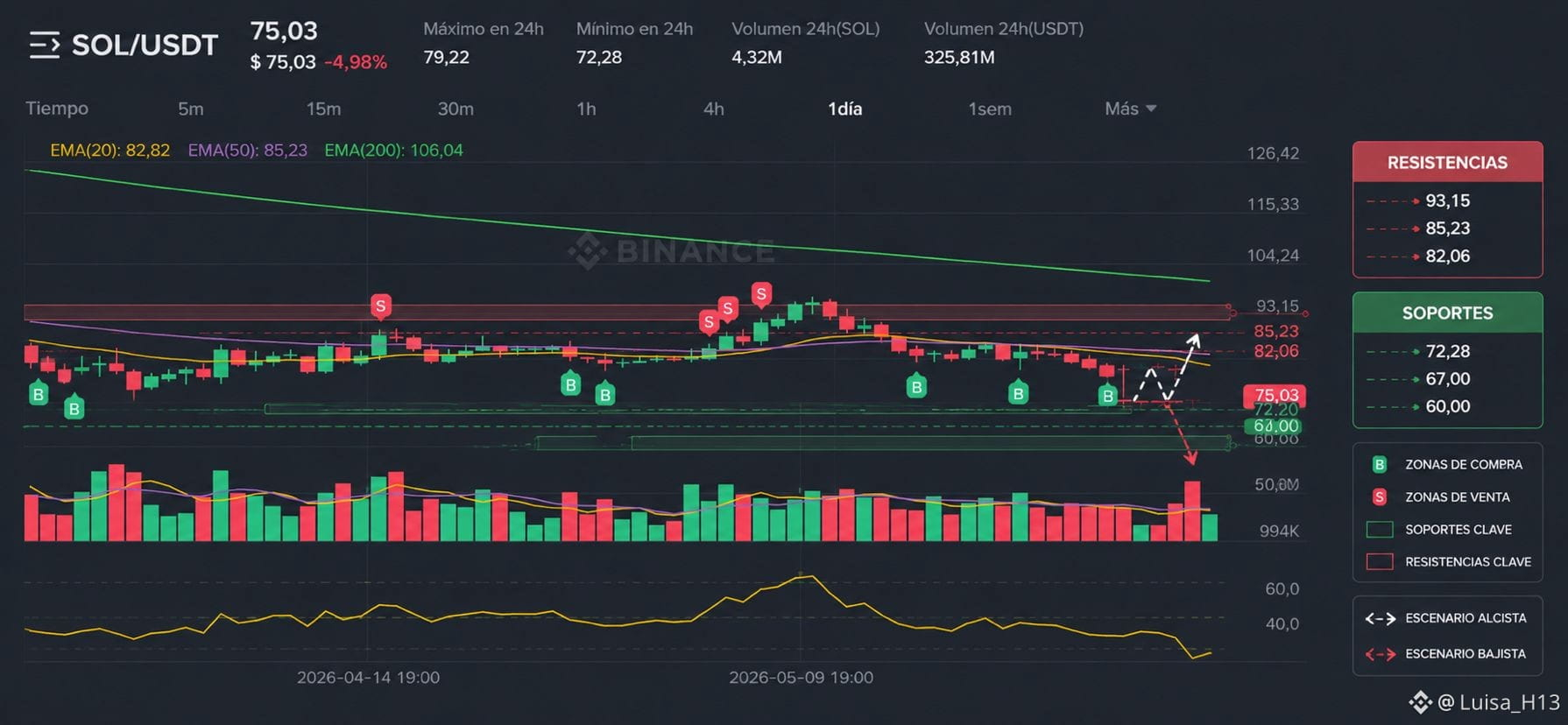Click the EMA(200): 106,04 indicator label
Viewport: 1568px width, 725px height.
[394, 150]
